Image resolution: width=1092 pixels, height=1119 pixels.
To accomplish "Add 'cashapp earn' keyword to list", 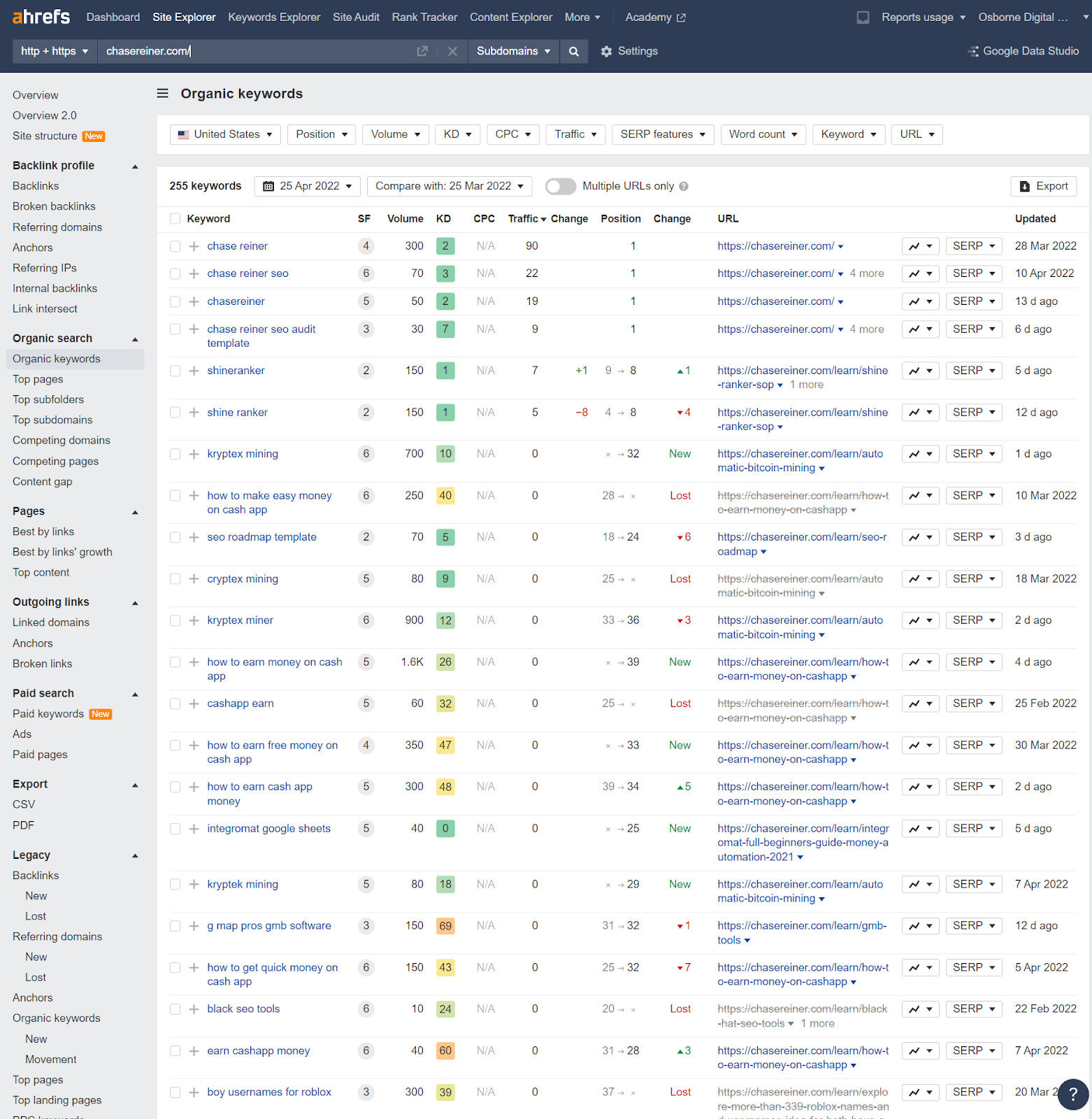I will pyautogui.click(x=194, y=704).
